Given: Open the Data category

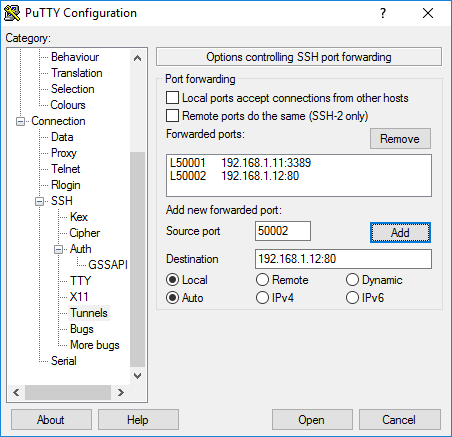Looking at the screenshot, I should tap(62, 137).
